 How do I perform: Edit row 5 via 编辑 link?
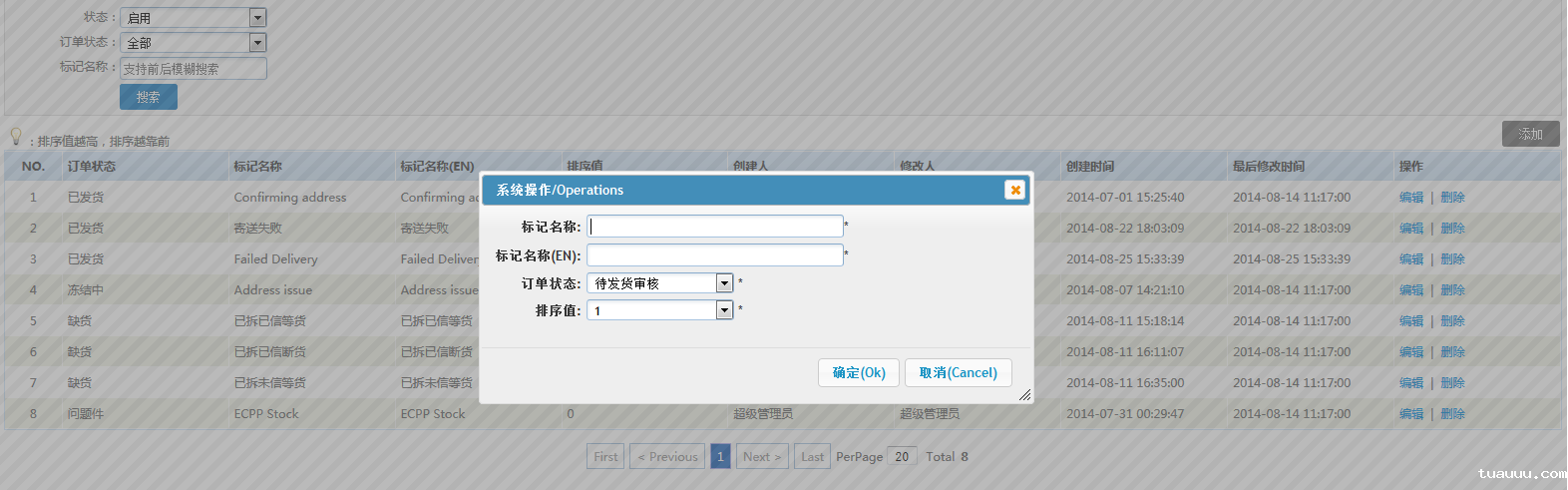[x=1411, y=321]
